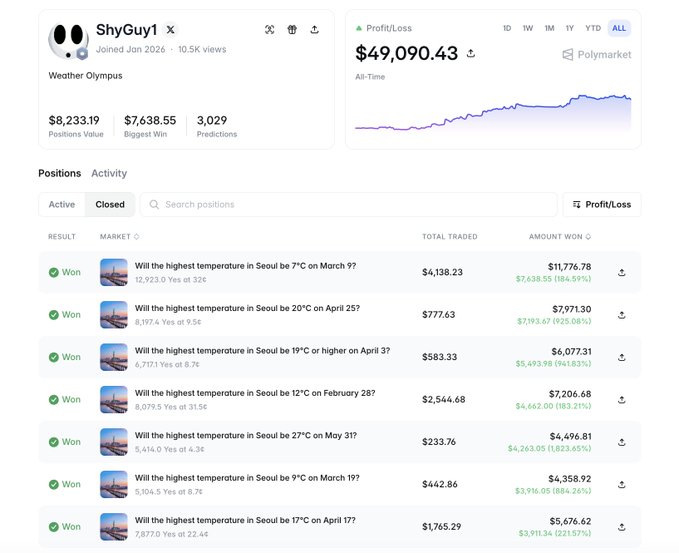679x553 pixels.
Task: Select the 1W time range
Action: pyautogui.click(x=527, y=28)
